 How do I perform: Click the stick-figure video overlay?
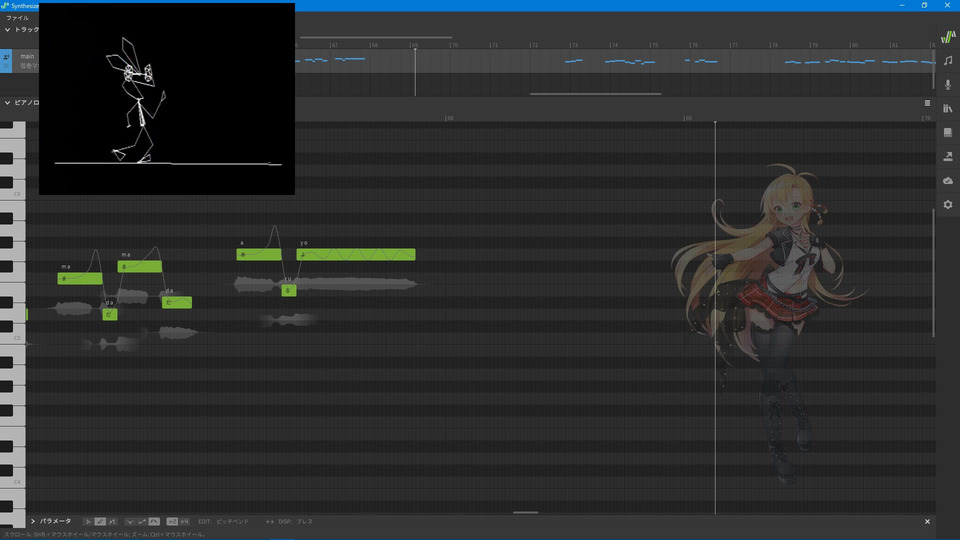pos(167,99)
